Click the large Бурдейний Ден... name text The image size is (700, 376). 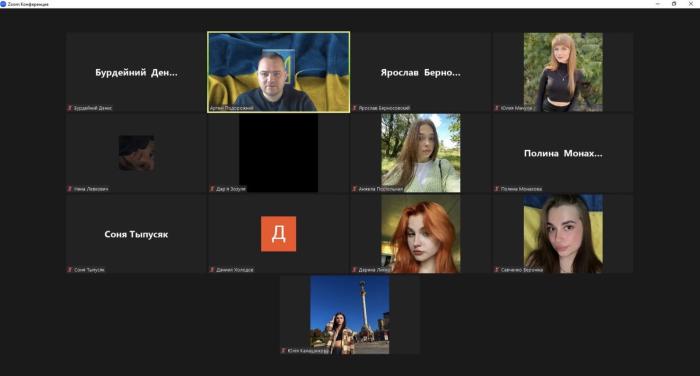pyautogui.click(x=136, y=72)
